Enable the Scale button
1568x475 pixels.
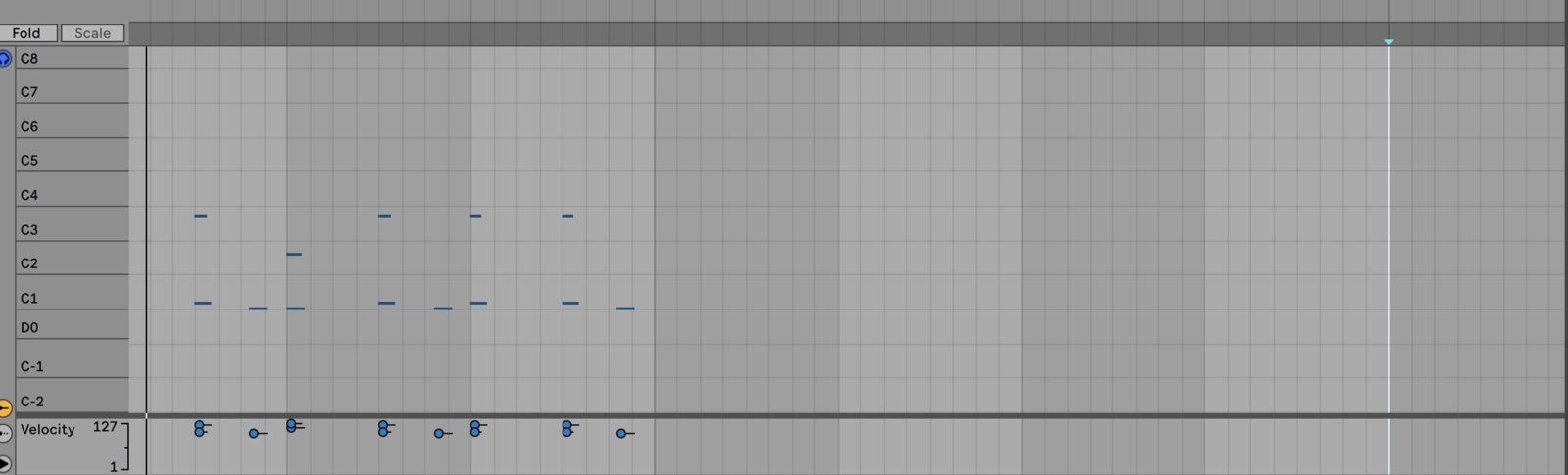pos(93,33)
